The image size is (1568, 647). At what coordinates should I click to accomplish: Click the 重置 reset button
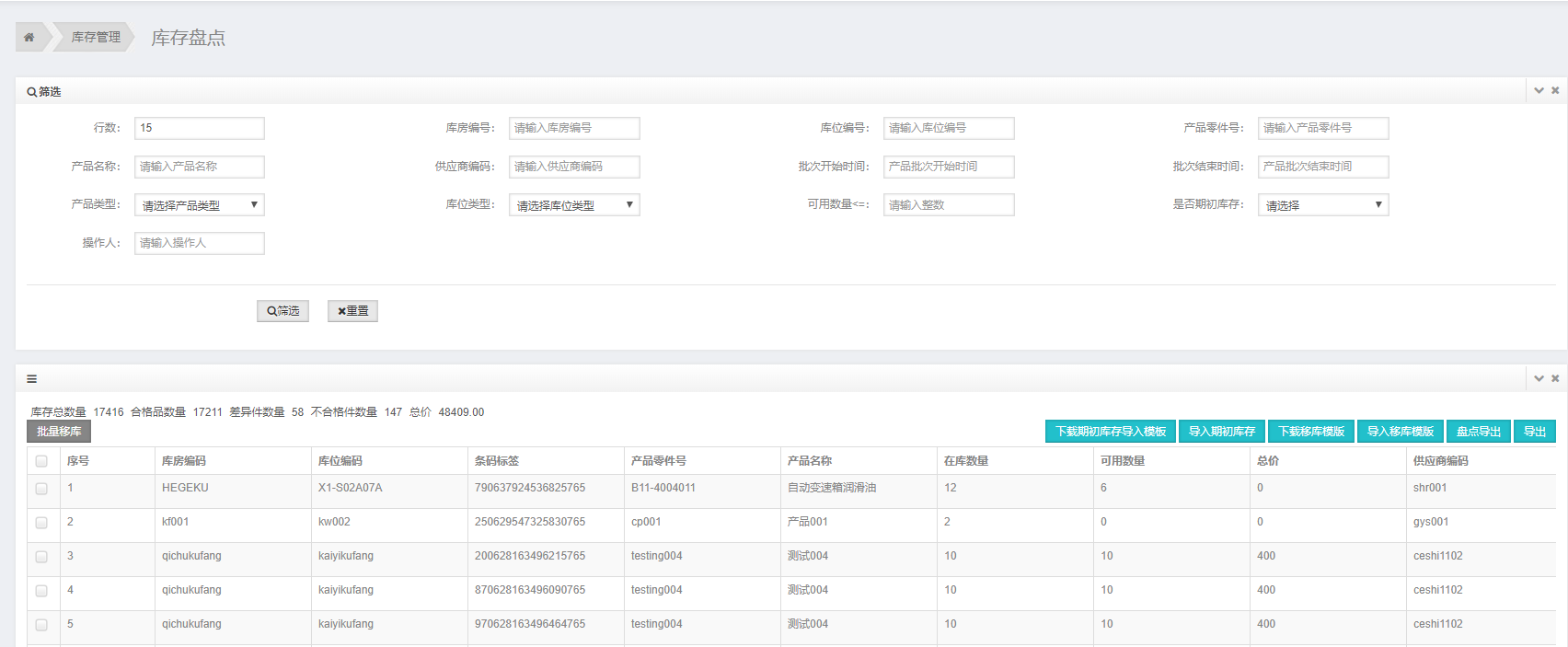point(352,311)
